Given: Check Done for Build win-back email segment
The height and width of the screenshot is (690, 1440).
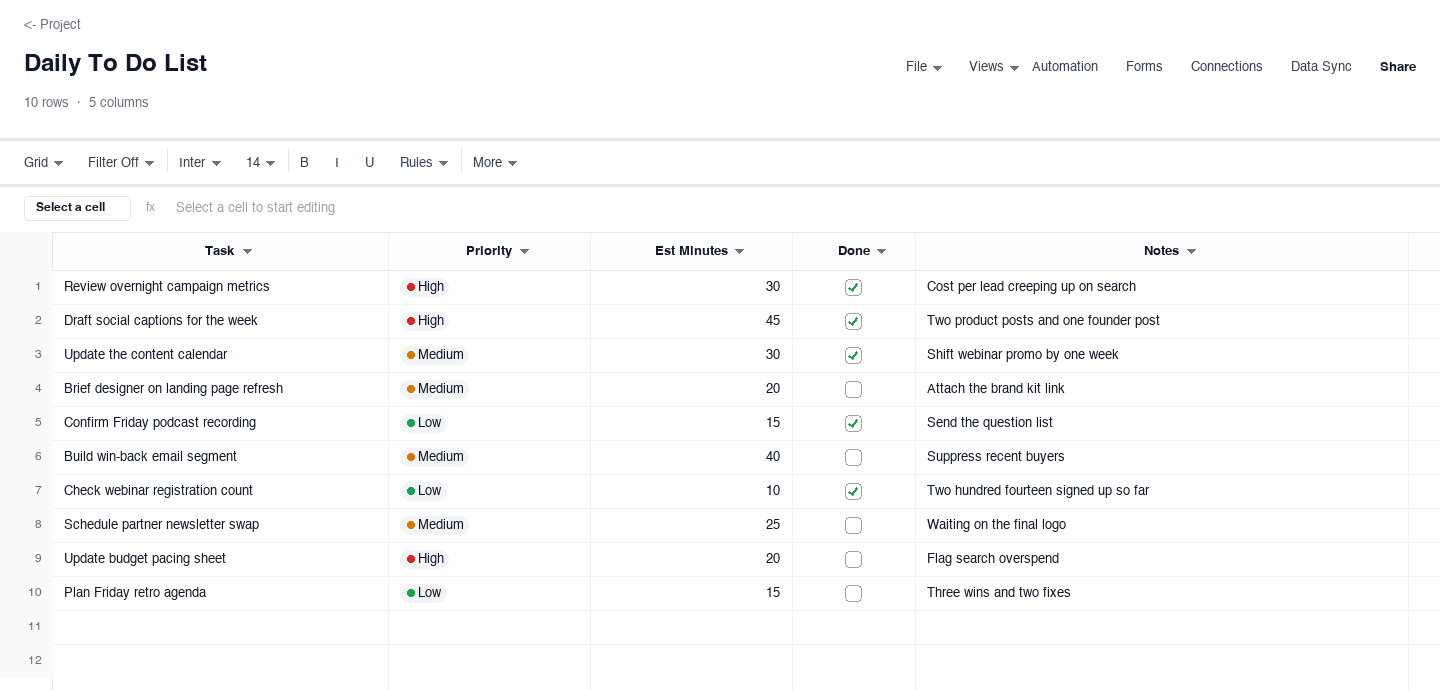Looking at the screenshot, I should pos(853,457).
